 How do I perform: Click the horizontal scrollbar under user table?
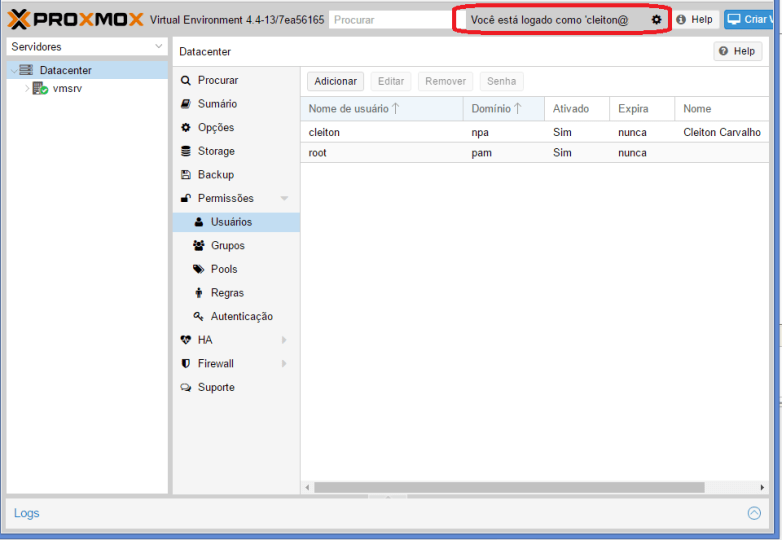coord(508,488)
